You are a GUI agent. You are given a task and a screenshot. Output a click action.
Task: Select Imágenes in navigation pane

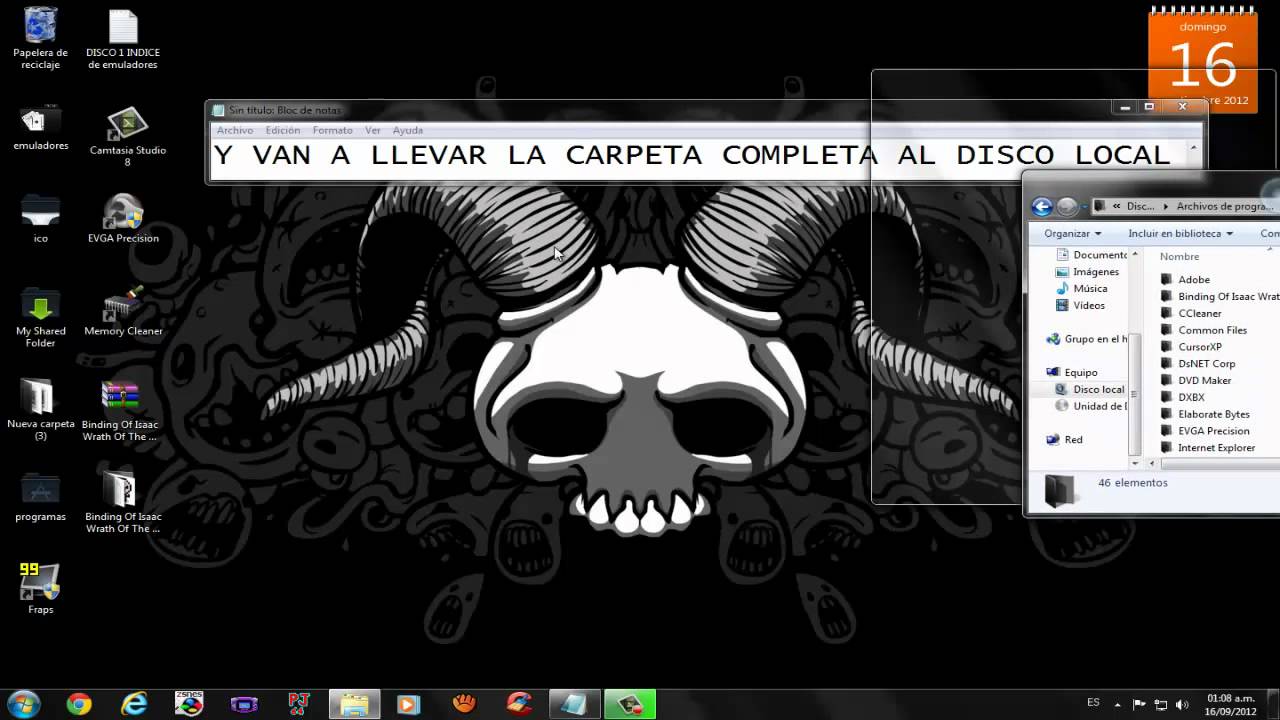point(1087,272)
